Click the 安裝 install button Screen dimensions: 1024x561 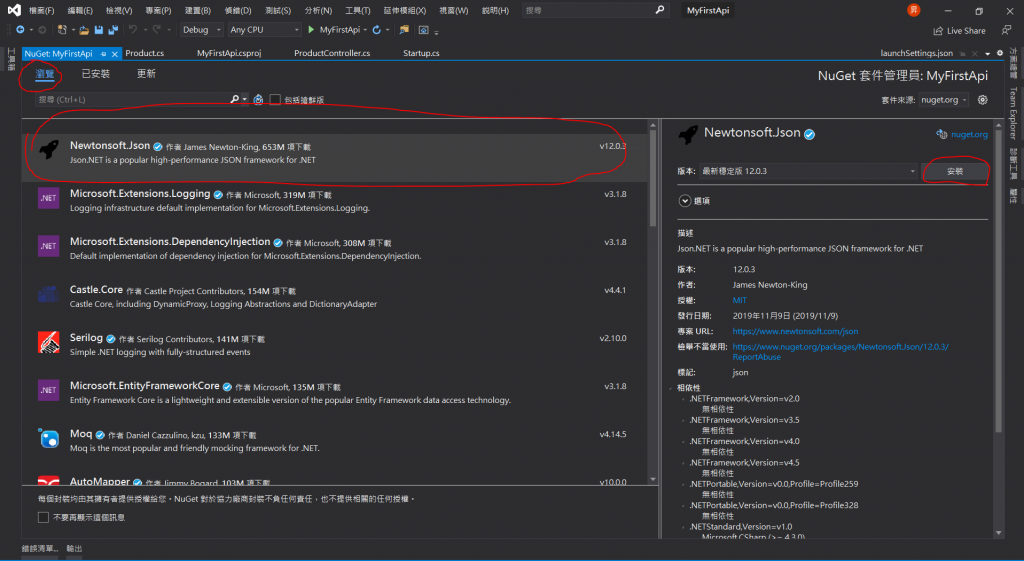pos(955,171)
